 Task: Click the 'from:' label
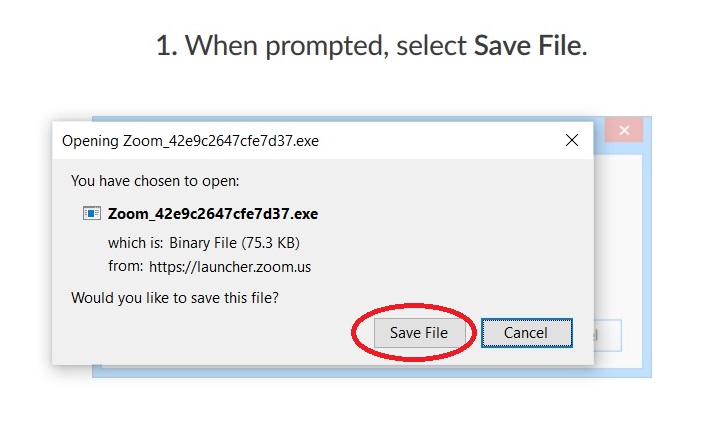pos(126,266)
